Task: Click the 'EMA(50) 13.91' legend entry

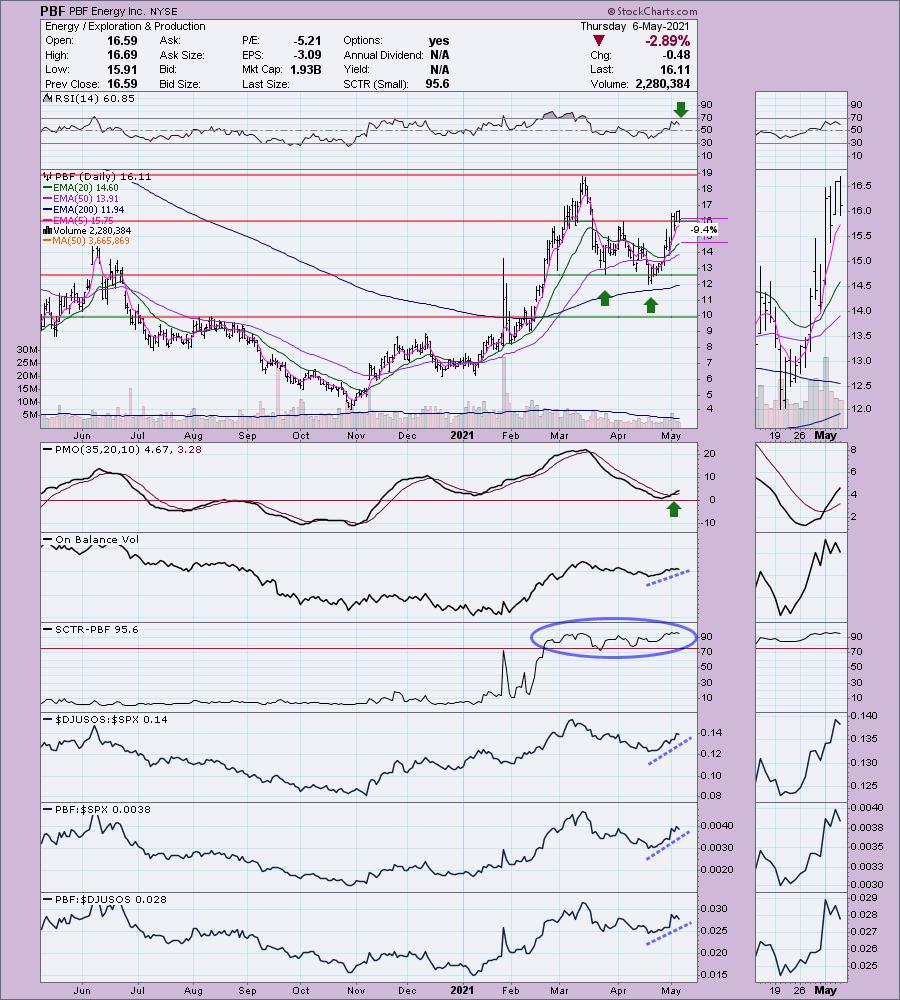Action: 85,198
